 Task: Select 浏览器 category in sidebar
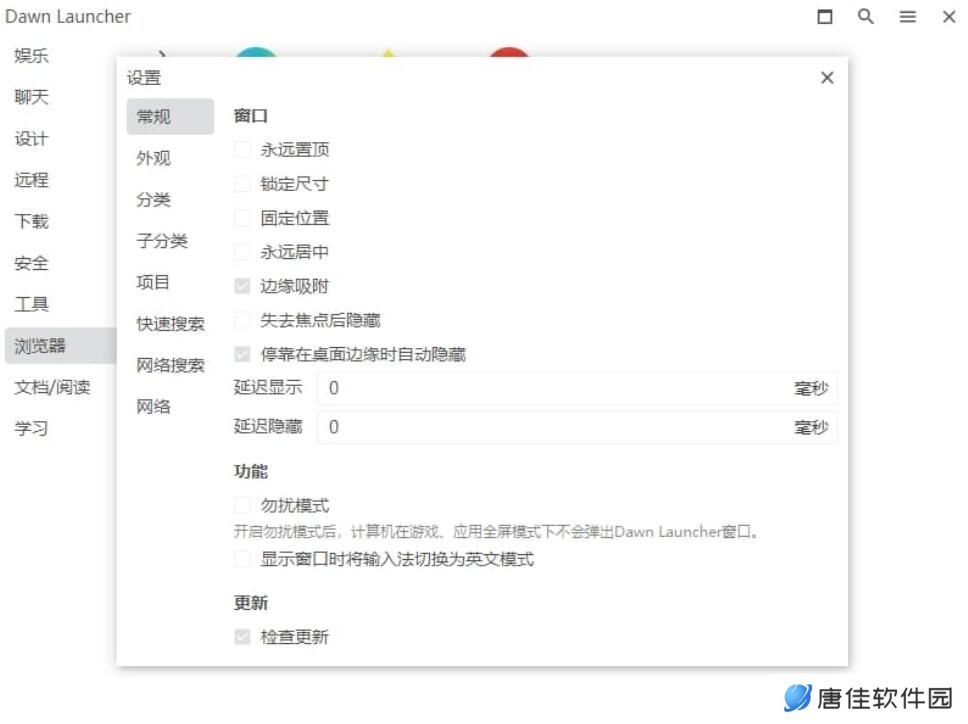click(60, 346)
